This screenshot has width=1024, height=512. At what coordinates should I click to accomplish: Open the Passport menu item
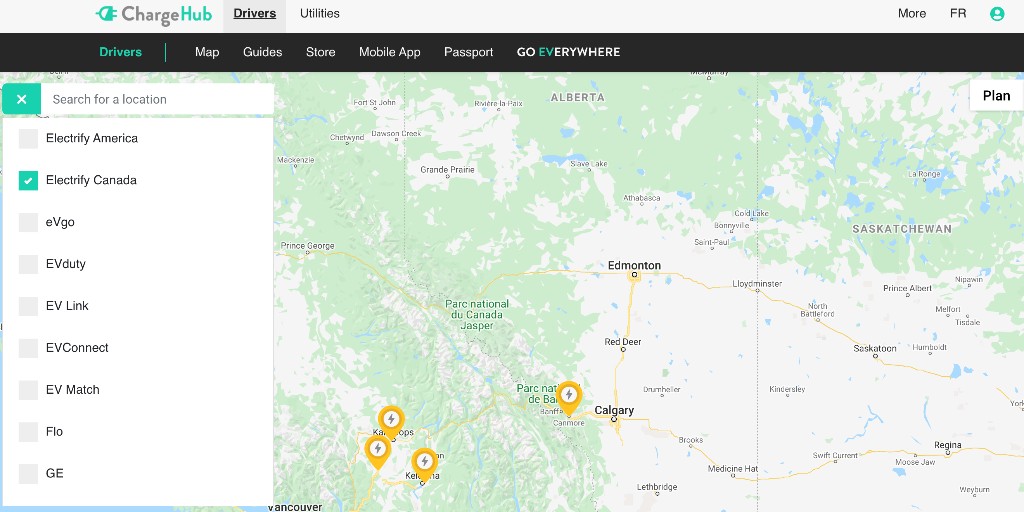coord(468,52)
